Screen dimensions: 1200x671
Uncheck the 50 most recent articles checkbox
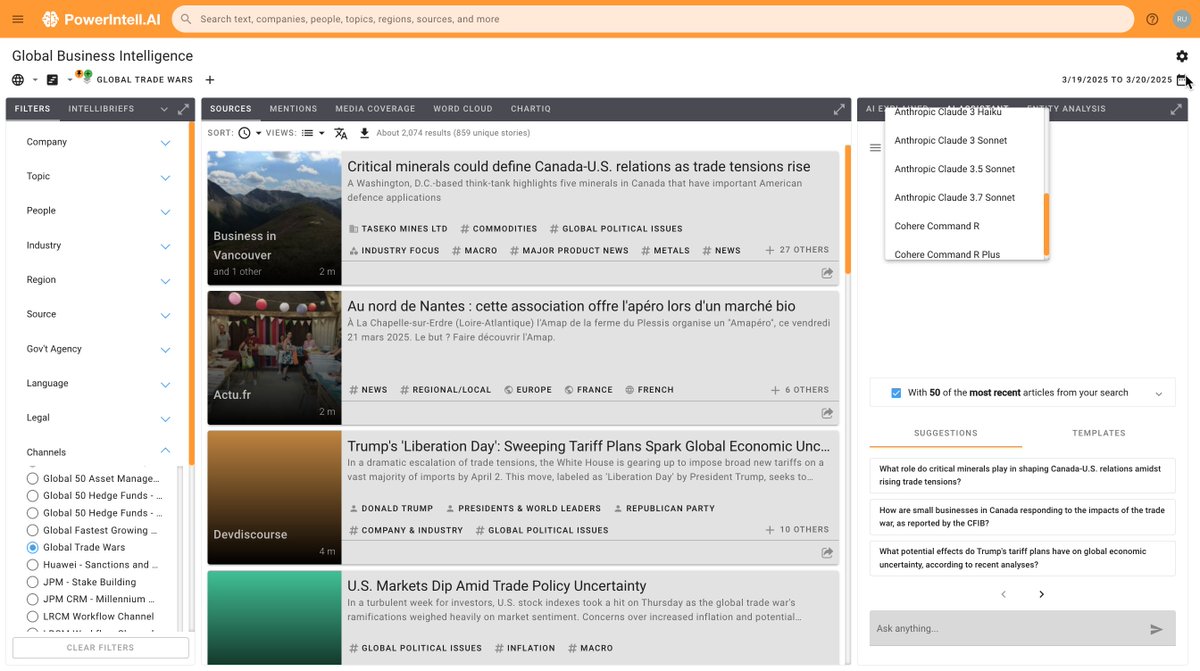[x=896, y=393]
